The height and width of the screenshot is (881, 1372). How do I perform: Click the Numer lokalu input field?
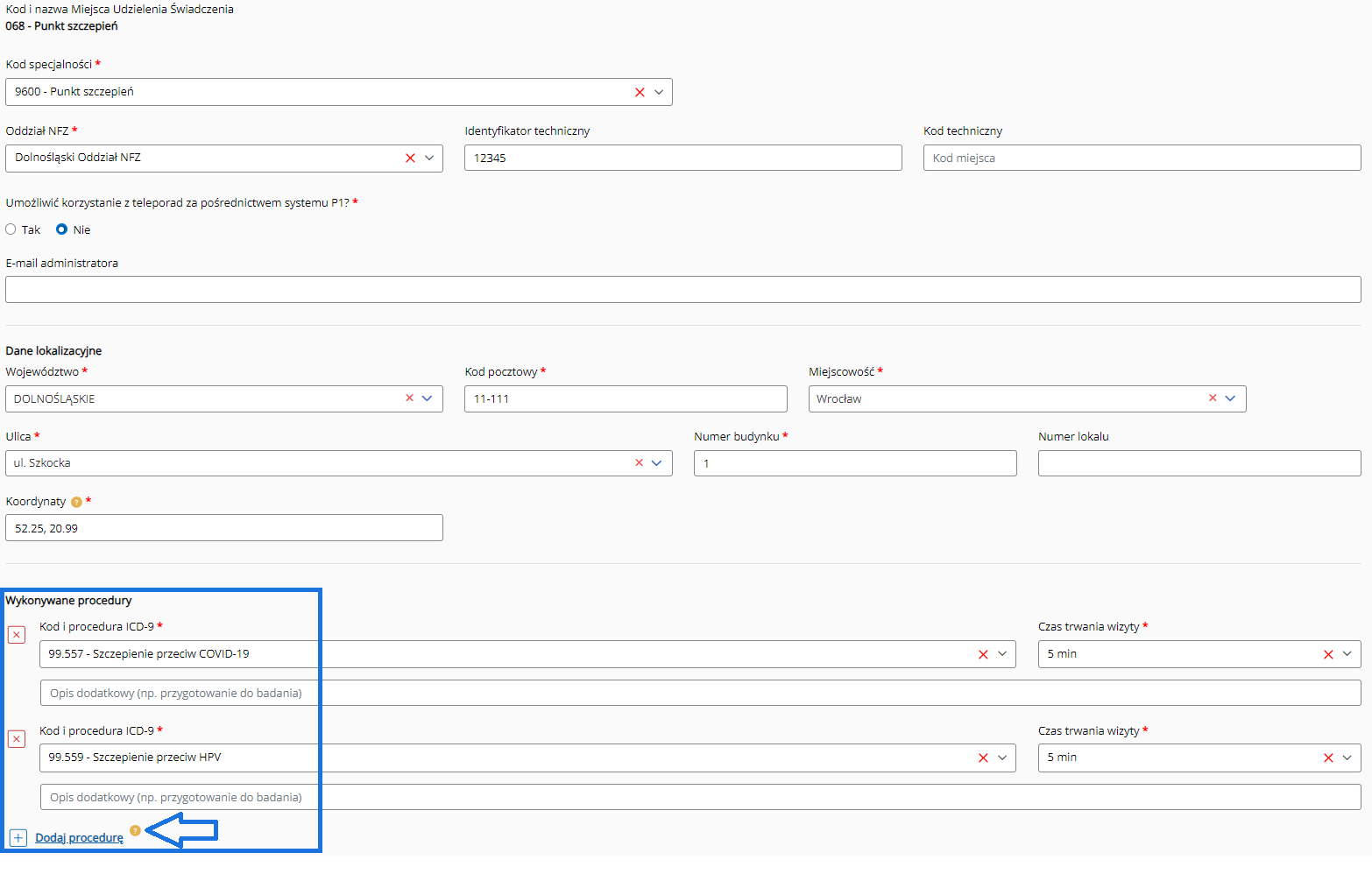1199,463
